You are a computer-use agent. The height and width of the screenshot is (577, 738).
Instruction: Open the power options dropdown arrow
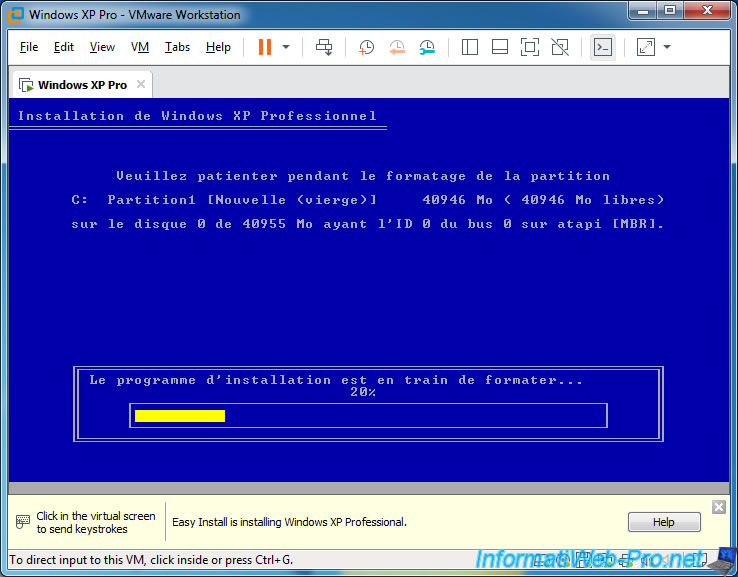click(286, 47)
